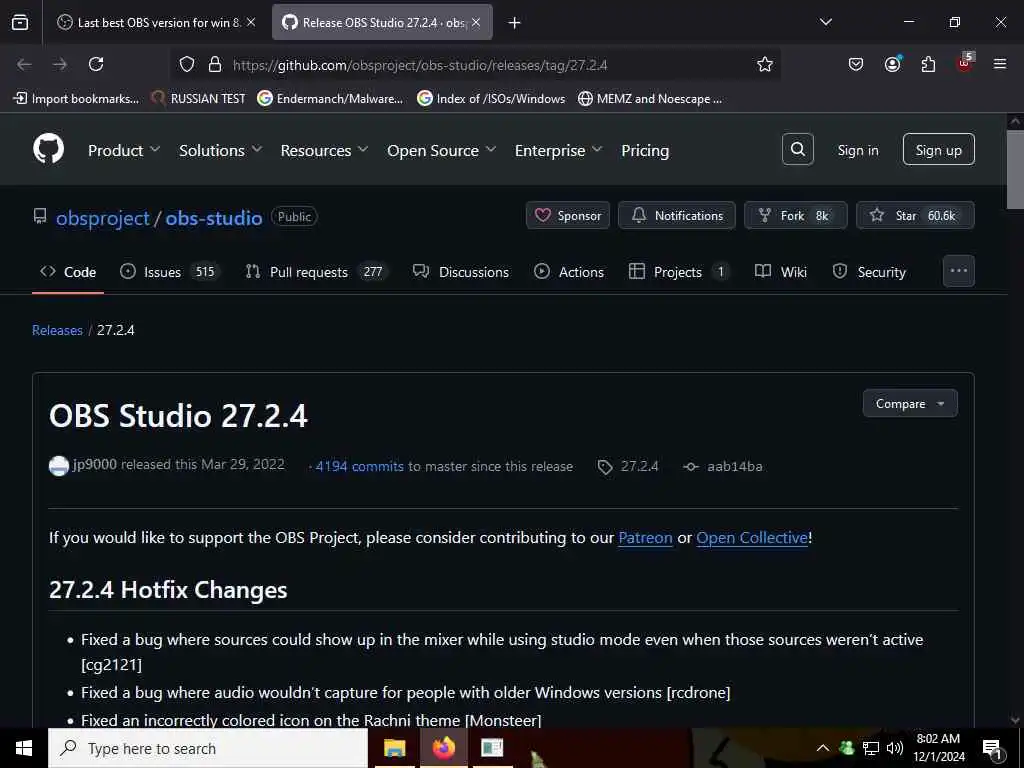Click the Firefox taskbar icon
Viewport: 1024px width, 768px height.
[x=443, y=748]
